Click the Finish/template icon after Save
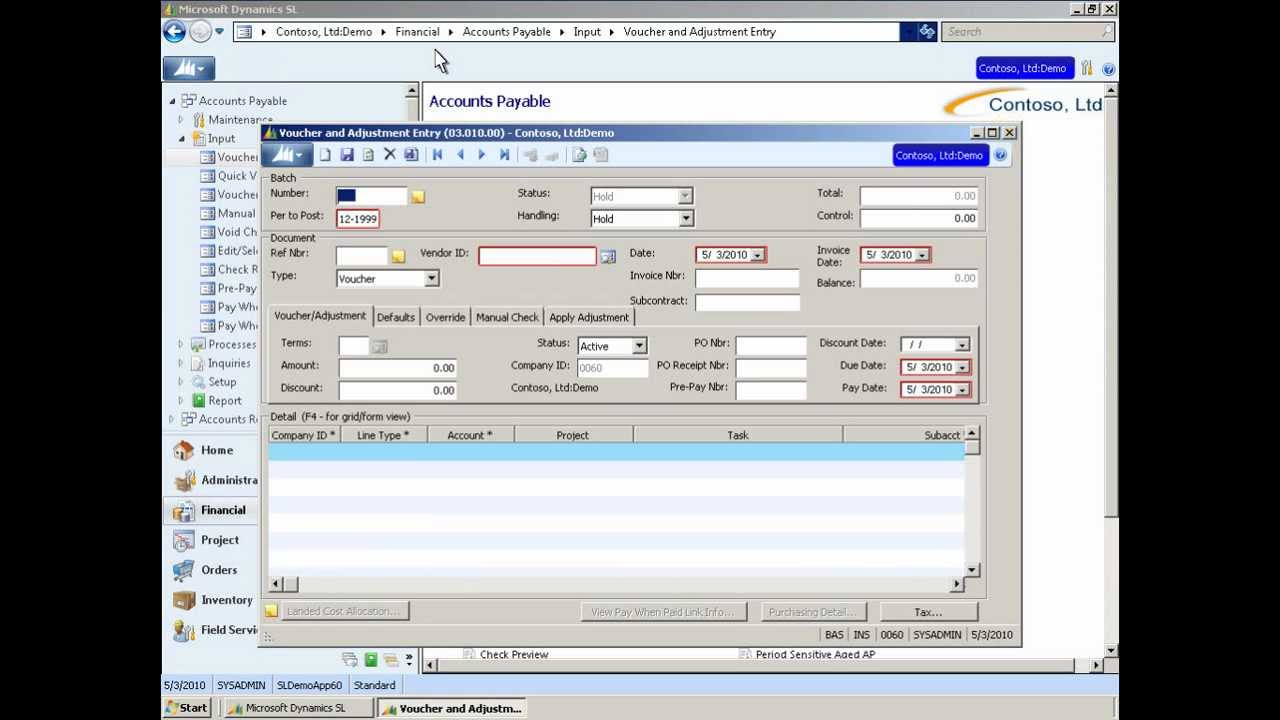Screen dimensions: 1280x720 [x=368, y=155]
